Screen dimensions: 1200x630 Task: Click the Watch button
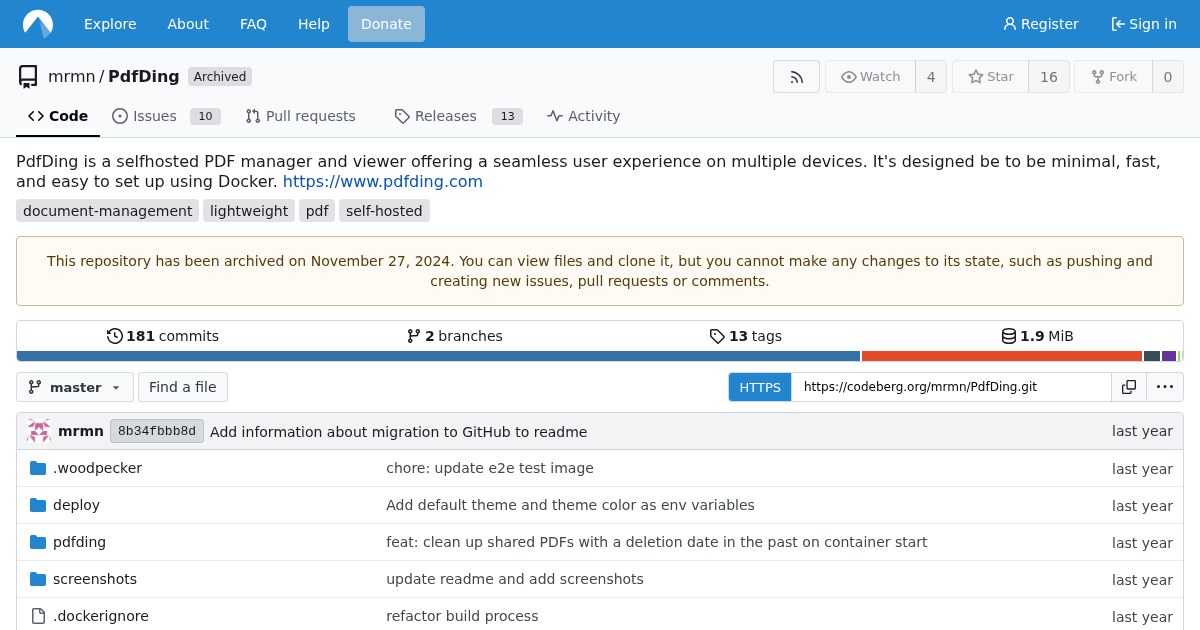click(x=870, y=77)
